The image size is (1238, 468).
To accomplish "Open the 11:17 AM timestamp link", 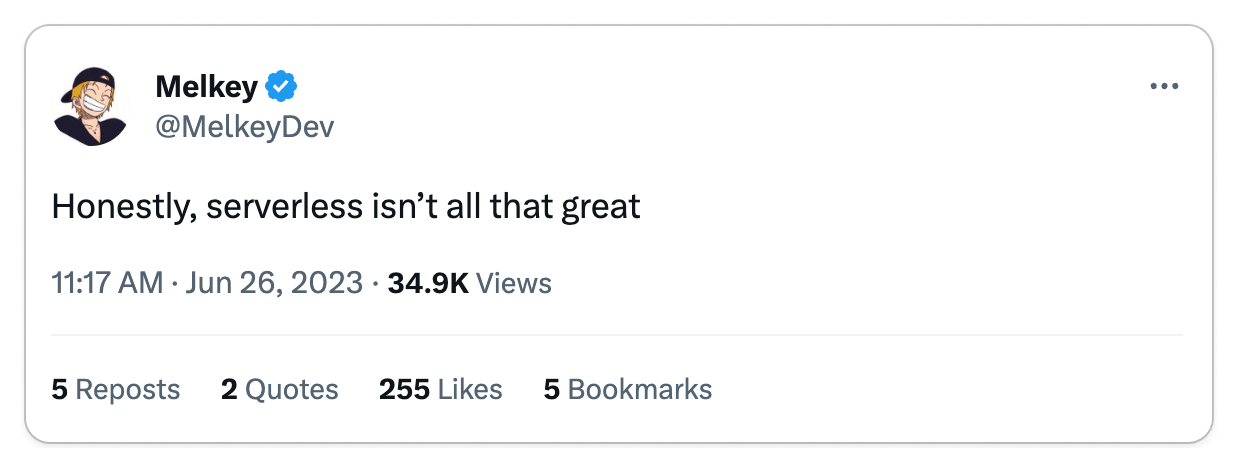I will (107, 283).
